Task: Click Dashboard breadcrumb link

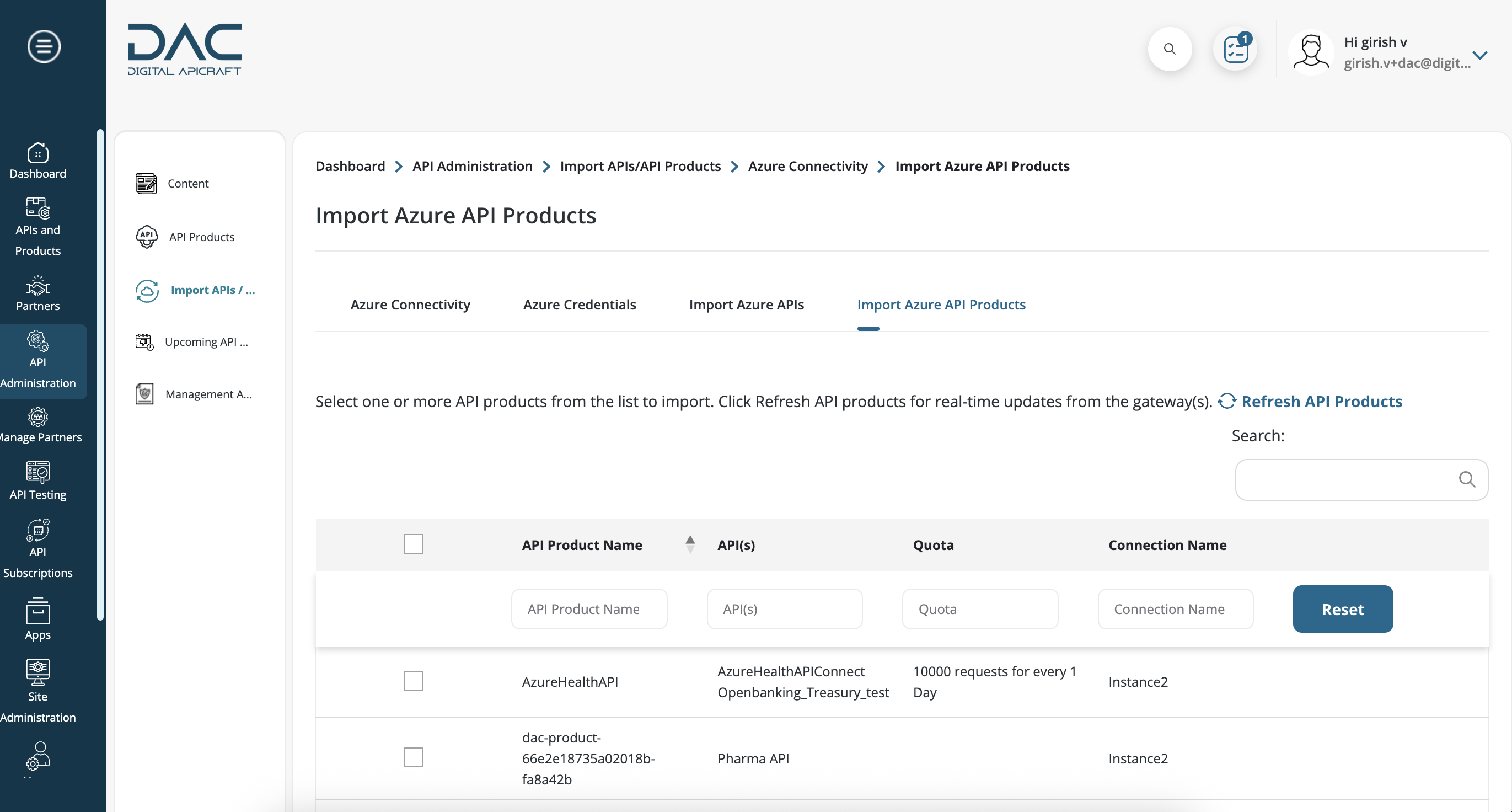Action: (350, 166)
